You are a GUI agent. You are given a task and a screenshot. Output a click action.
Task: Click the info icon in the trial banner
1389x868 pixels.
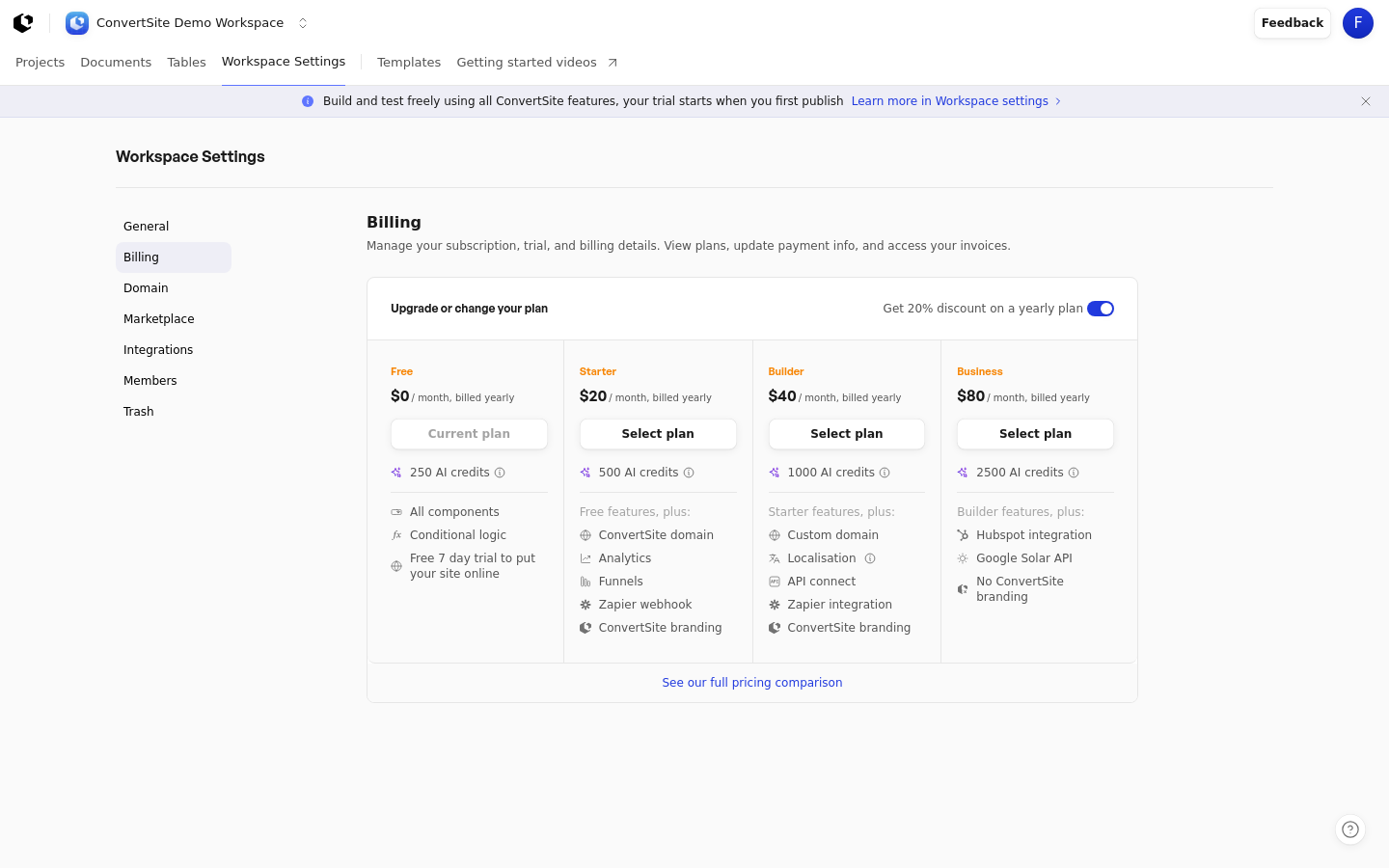pyautogui.click(x=308, y=101)
